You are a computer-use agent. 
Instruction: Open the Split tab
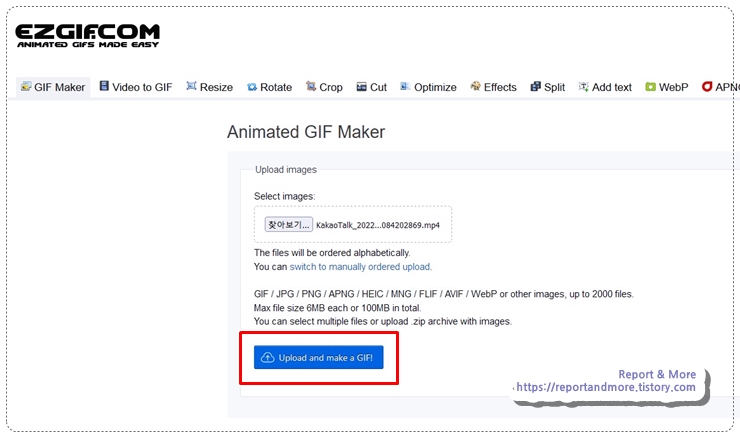[x=547, y=87]
